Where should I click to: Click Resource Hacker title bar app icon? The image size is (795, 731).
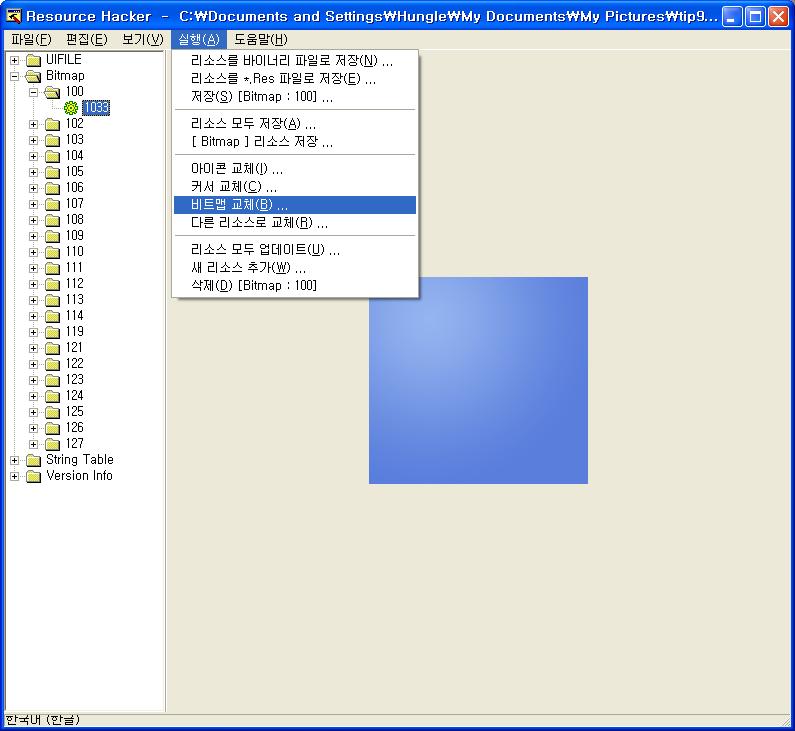coord(14,15)
